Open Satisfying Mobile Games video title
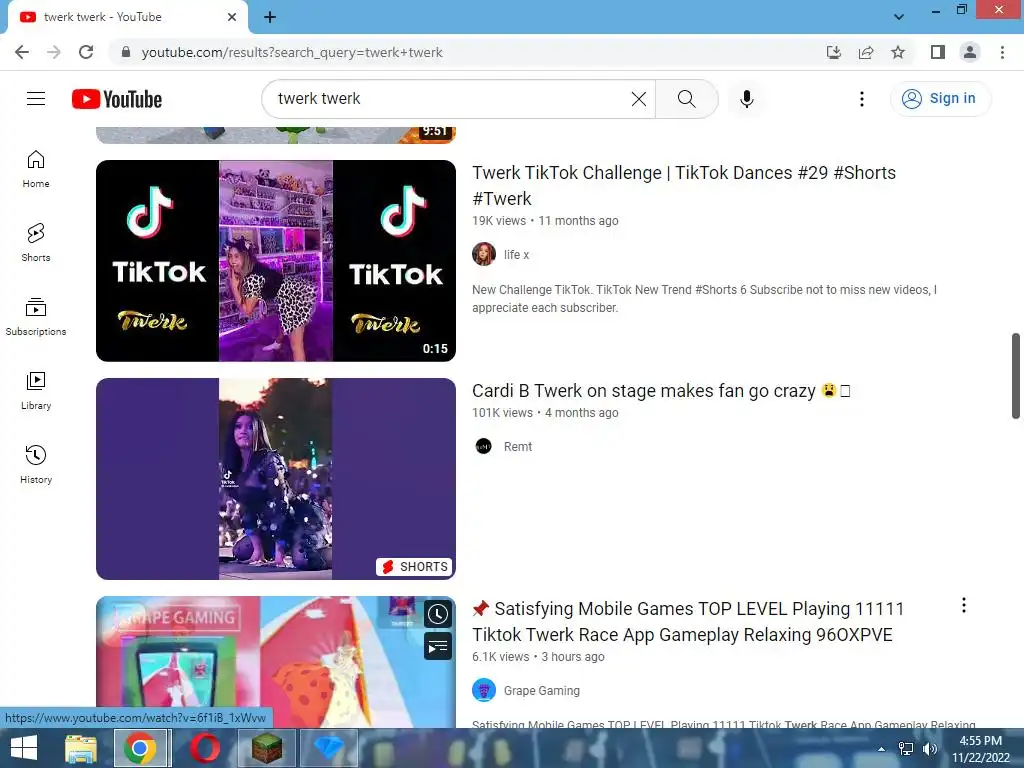Image resolution: width=1024 pixels, height=768 pixels. [x=688, y=622]
